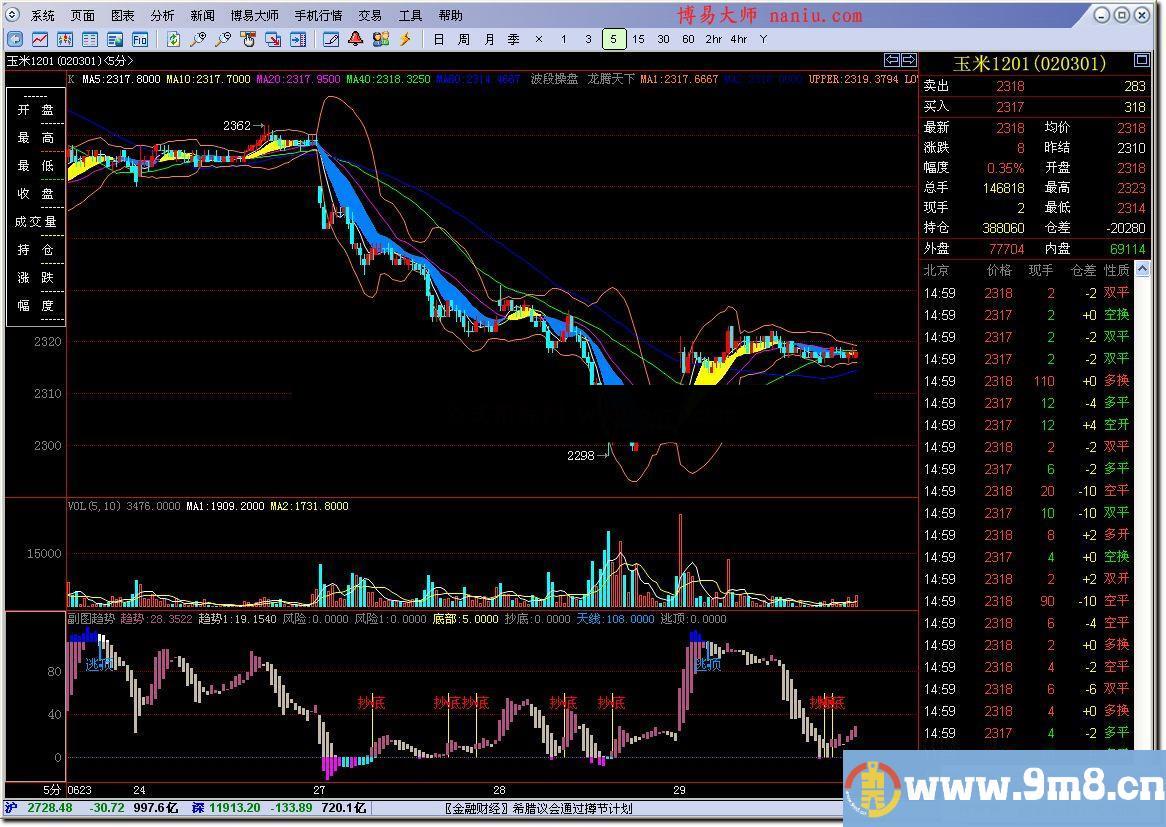Select the daily 日 period button
Screen dimensions: 1166x827
(439, 39)
